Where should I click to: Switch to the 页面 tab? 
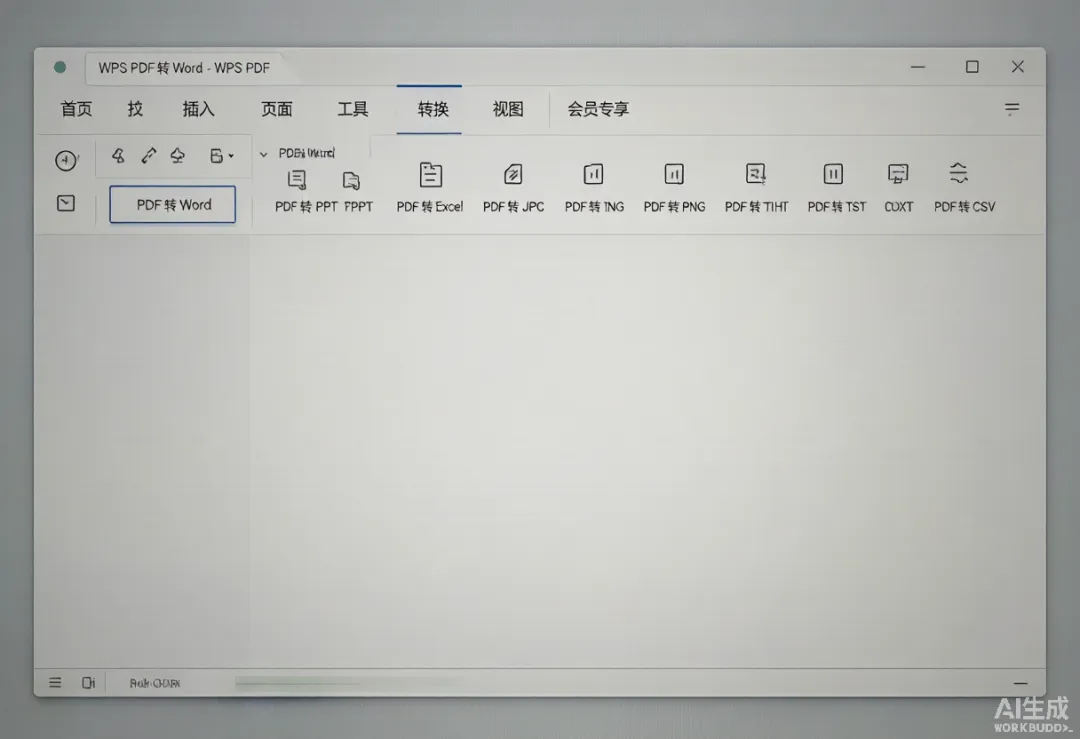276,109
